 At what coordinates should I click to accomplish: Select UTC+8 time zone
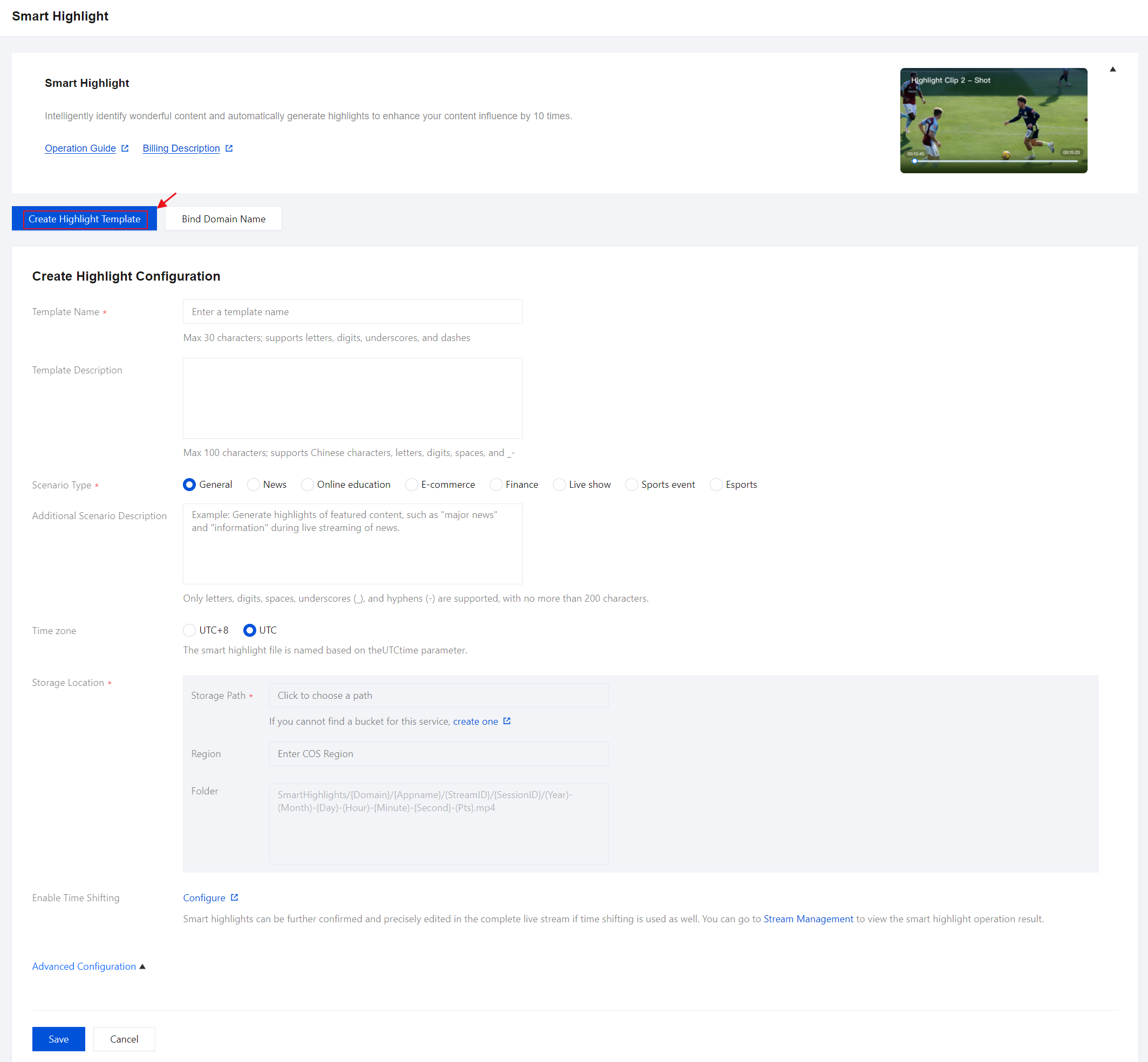click(x=189, y=630)
